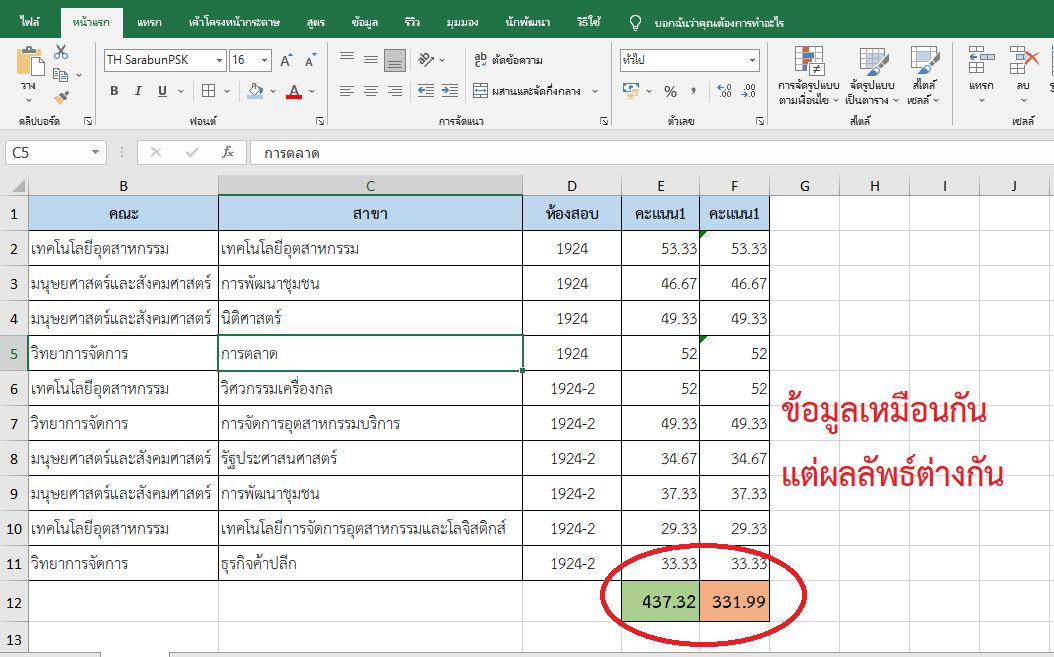
Task: Click the Tell Me search box
Action: tap(707, 23)
